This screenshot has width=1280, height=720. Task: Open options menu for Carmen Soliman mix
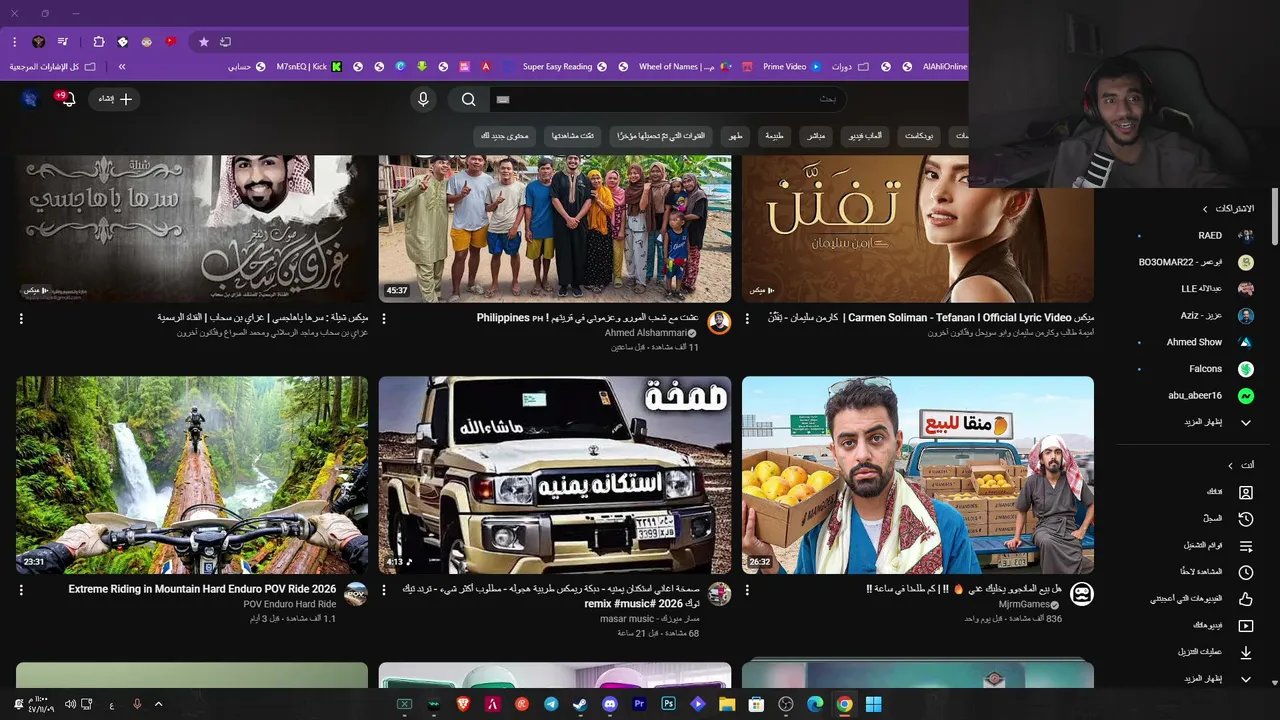pyautogui.click(x=747, y=318)
